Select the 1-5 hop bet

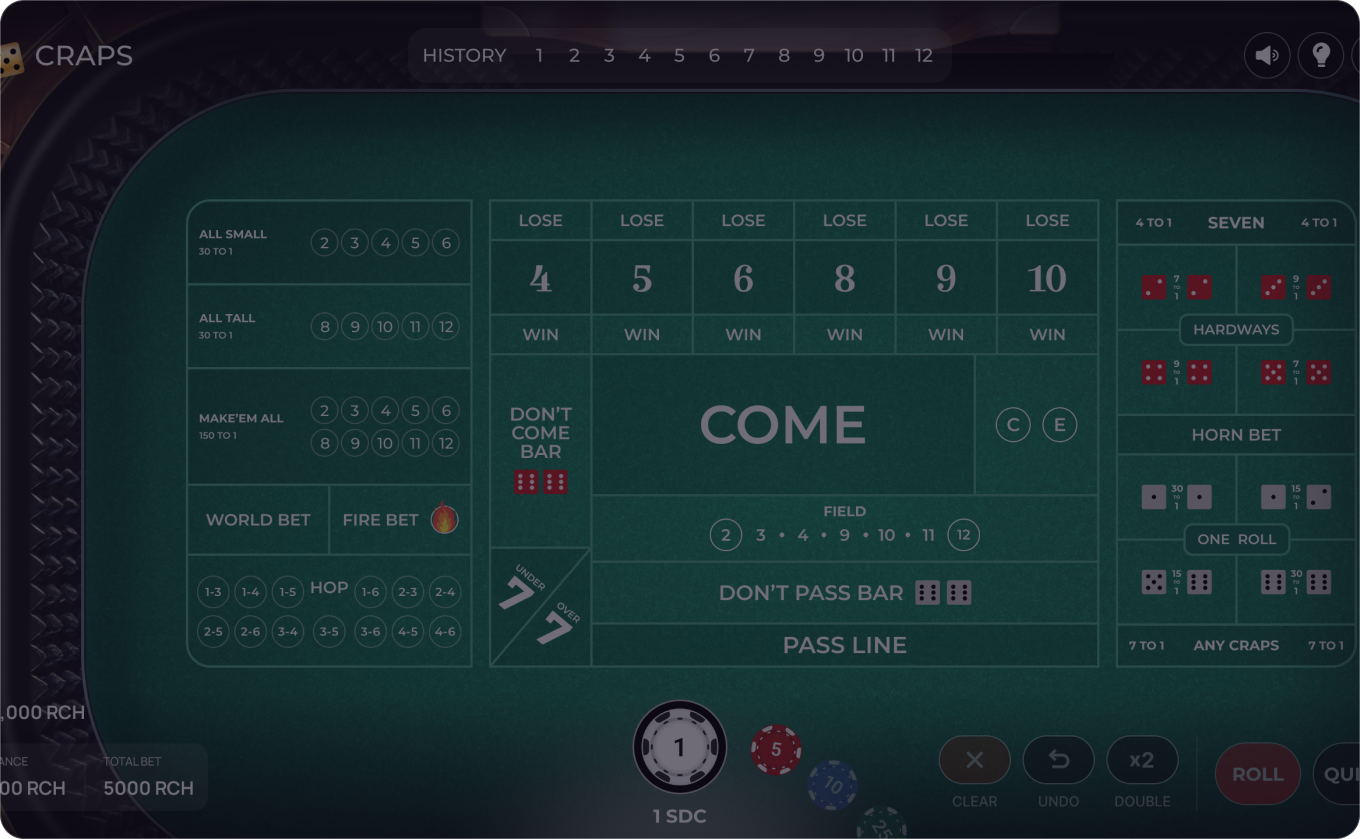click(288, 592)
